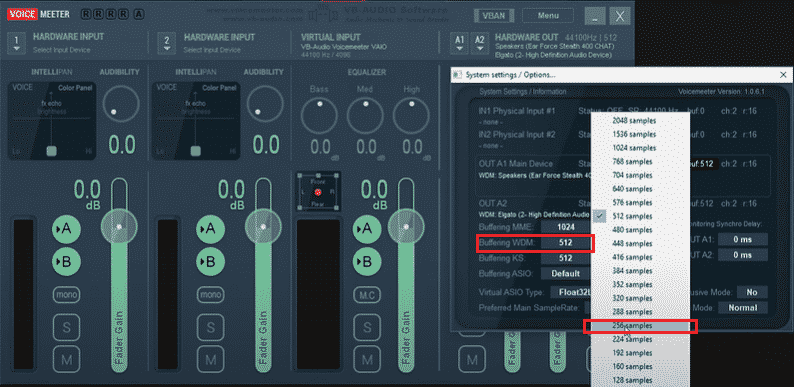The image size is (794, 387).
Task: Enable mono on Hardware Input 1 strip
Action: pyautogui.click(x=66, y=294)
